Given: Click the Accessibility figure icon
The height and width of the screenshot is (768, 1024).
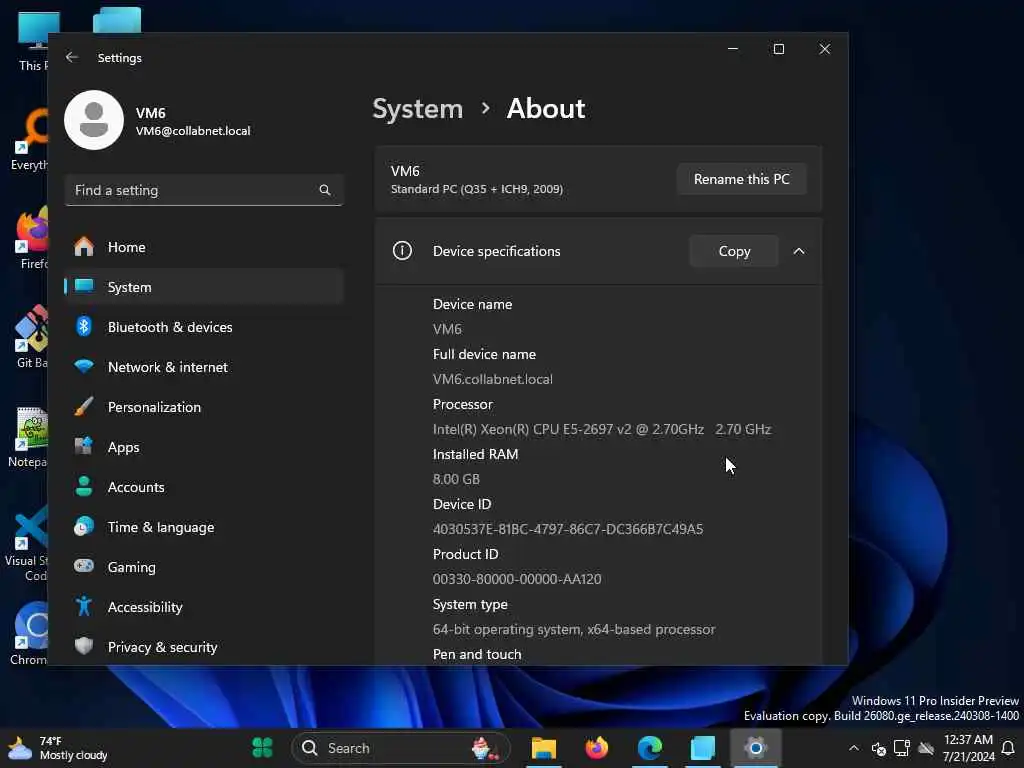Looking at the screenshot, I should click(84, 607).
